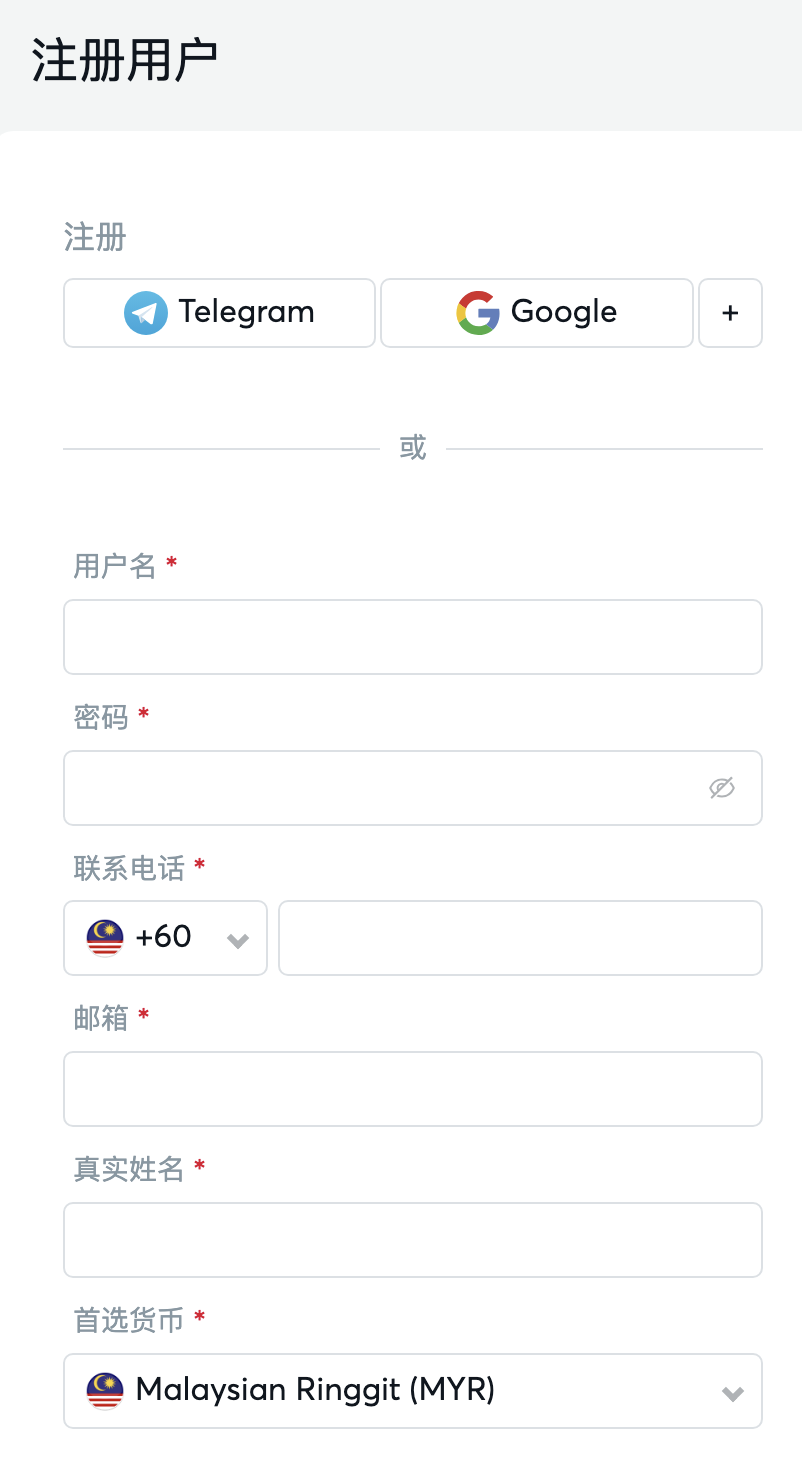Register with the Google button
802x1476 pixels.
[x=537, y=313]
